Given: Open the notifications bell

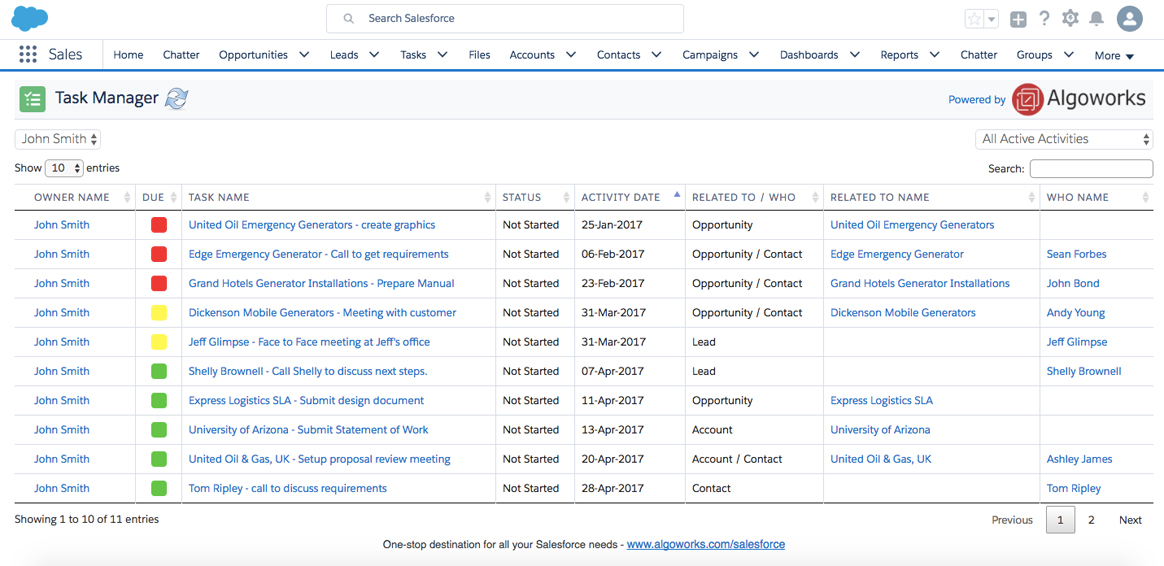Looking at the screenshot, I should pos(1096,19).
